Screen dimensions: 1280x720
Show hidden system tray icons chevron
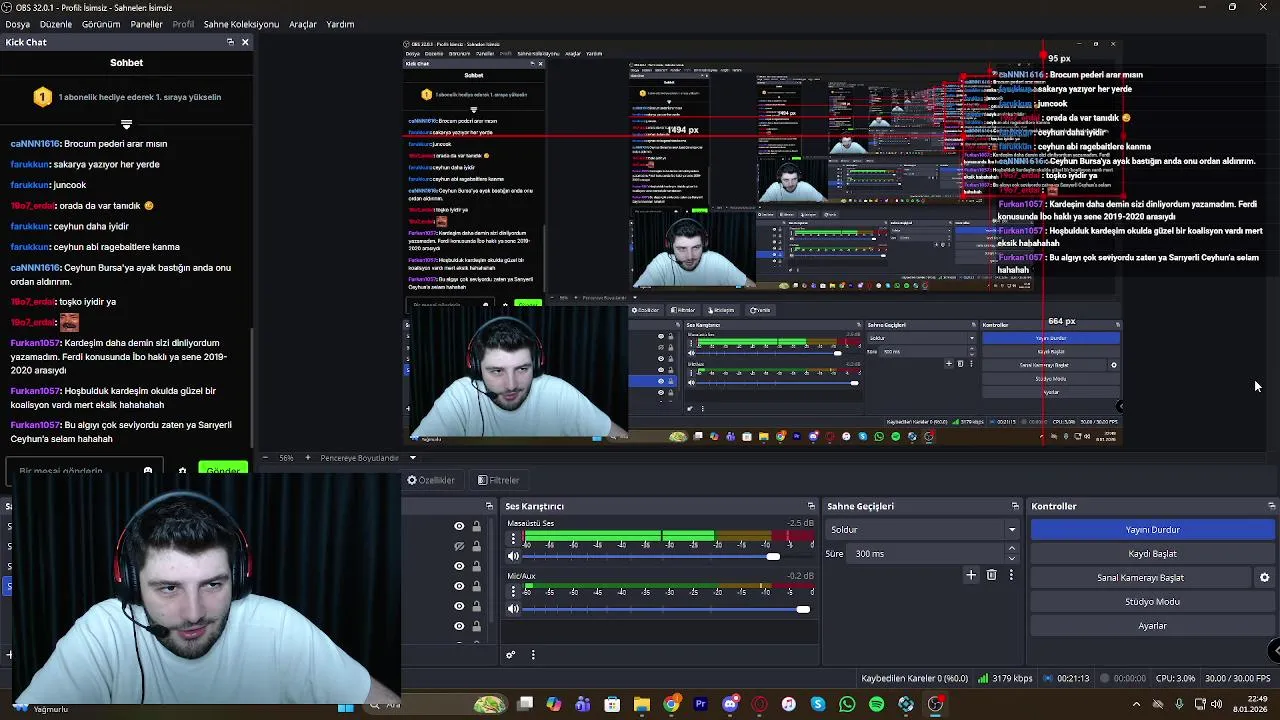(1136, 704)
